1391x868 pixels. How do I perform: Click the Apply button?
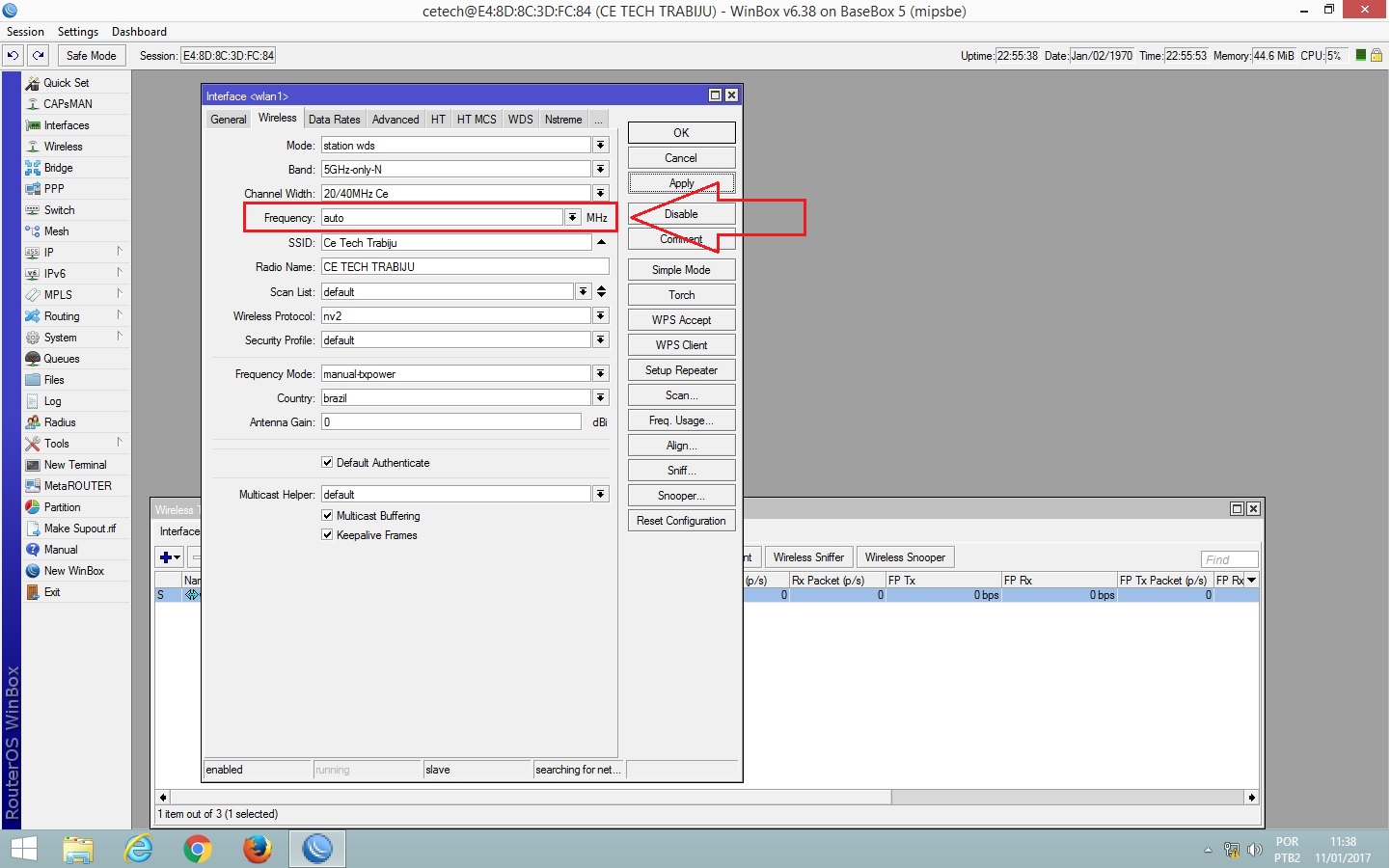681,183
